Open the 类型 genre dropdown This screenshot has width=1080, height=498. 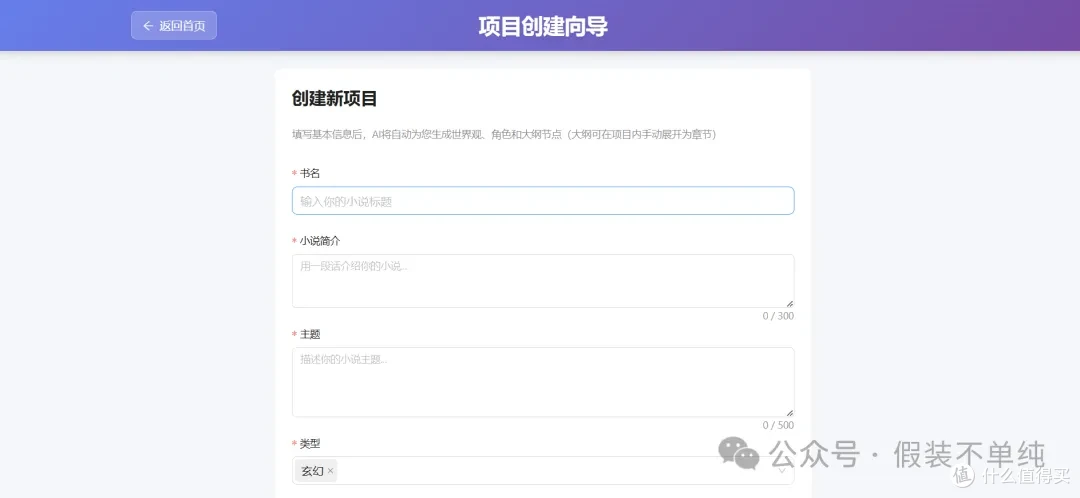[543, 470]
